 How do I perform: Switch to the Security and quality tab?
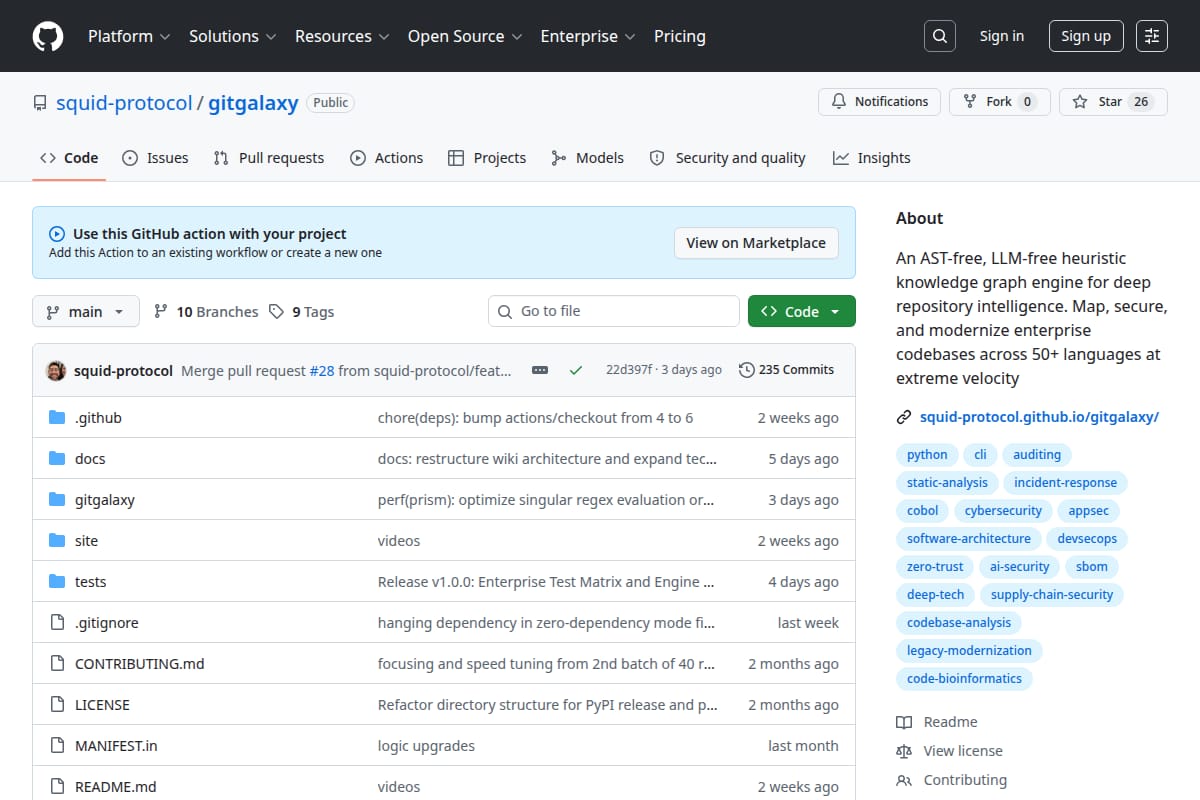click(x=727, y=158)
